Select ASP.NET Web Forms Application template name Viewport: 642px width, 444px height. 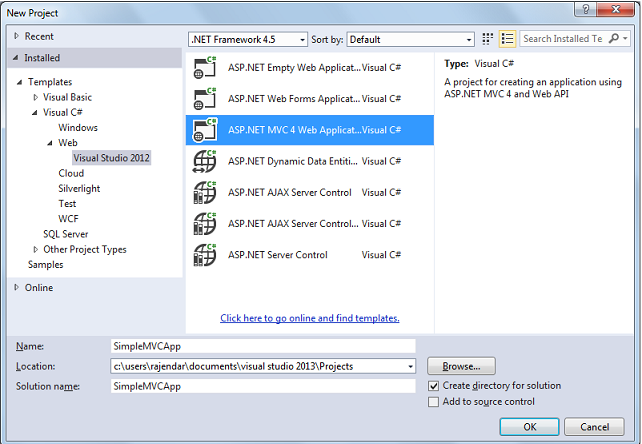[294, 99]
